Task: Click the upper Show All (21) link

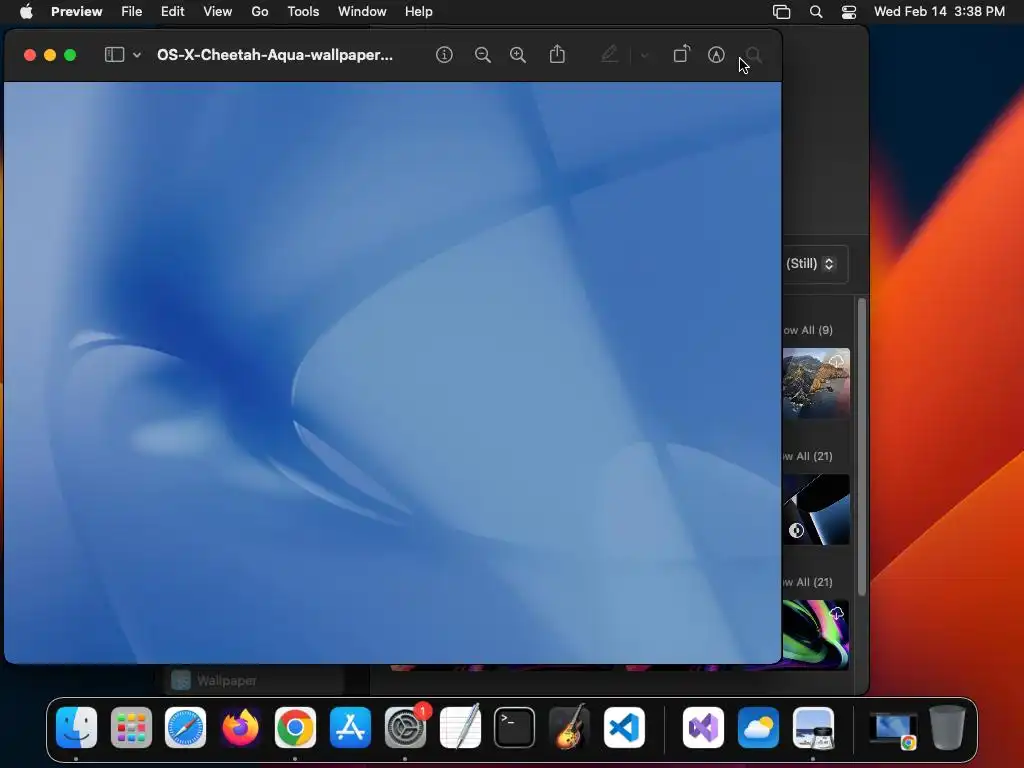Action: click(x=808, y=456)
